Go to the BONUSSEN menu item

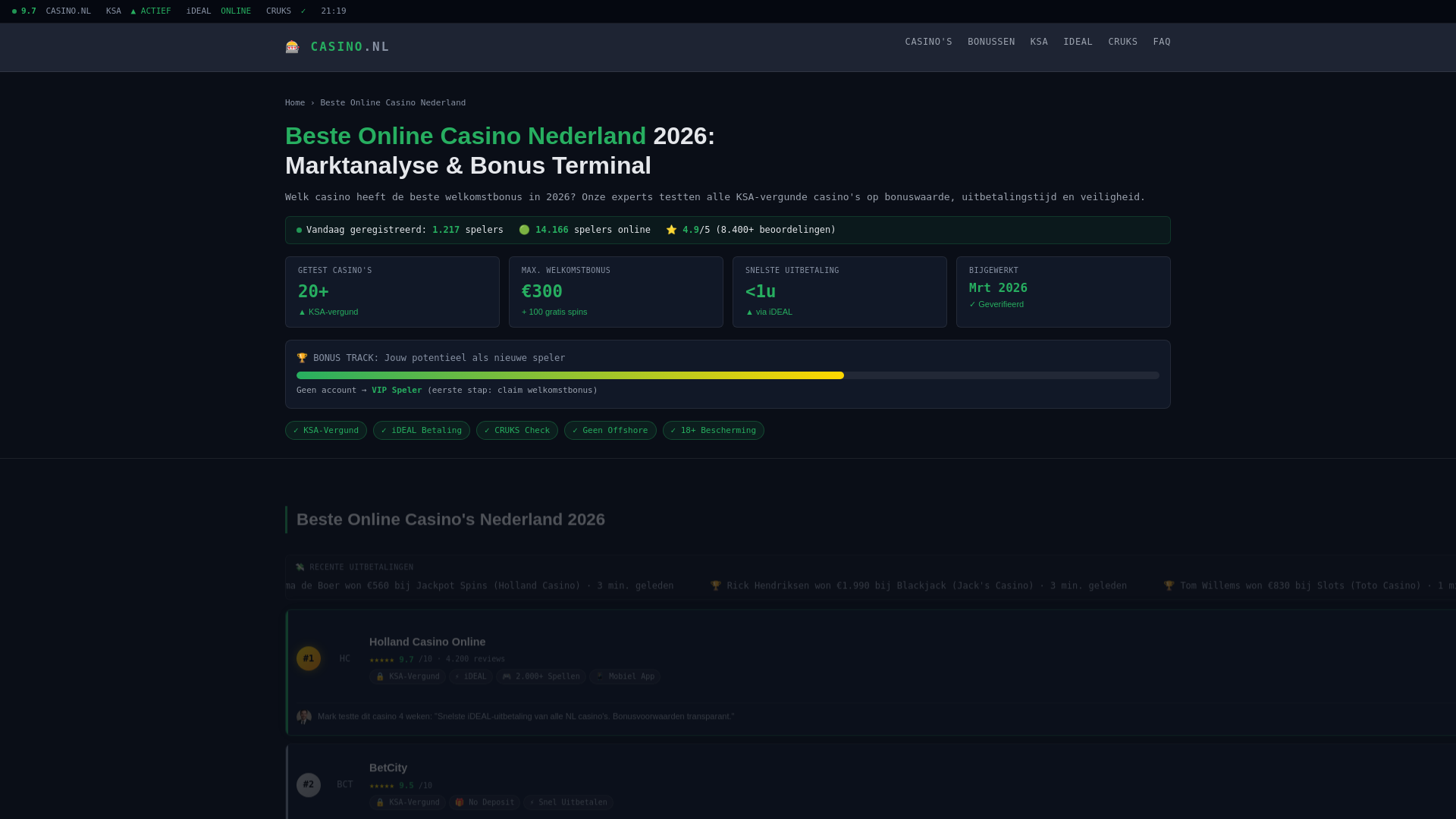(x=991, y=42)
